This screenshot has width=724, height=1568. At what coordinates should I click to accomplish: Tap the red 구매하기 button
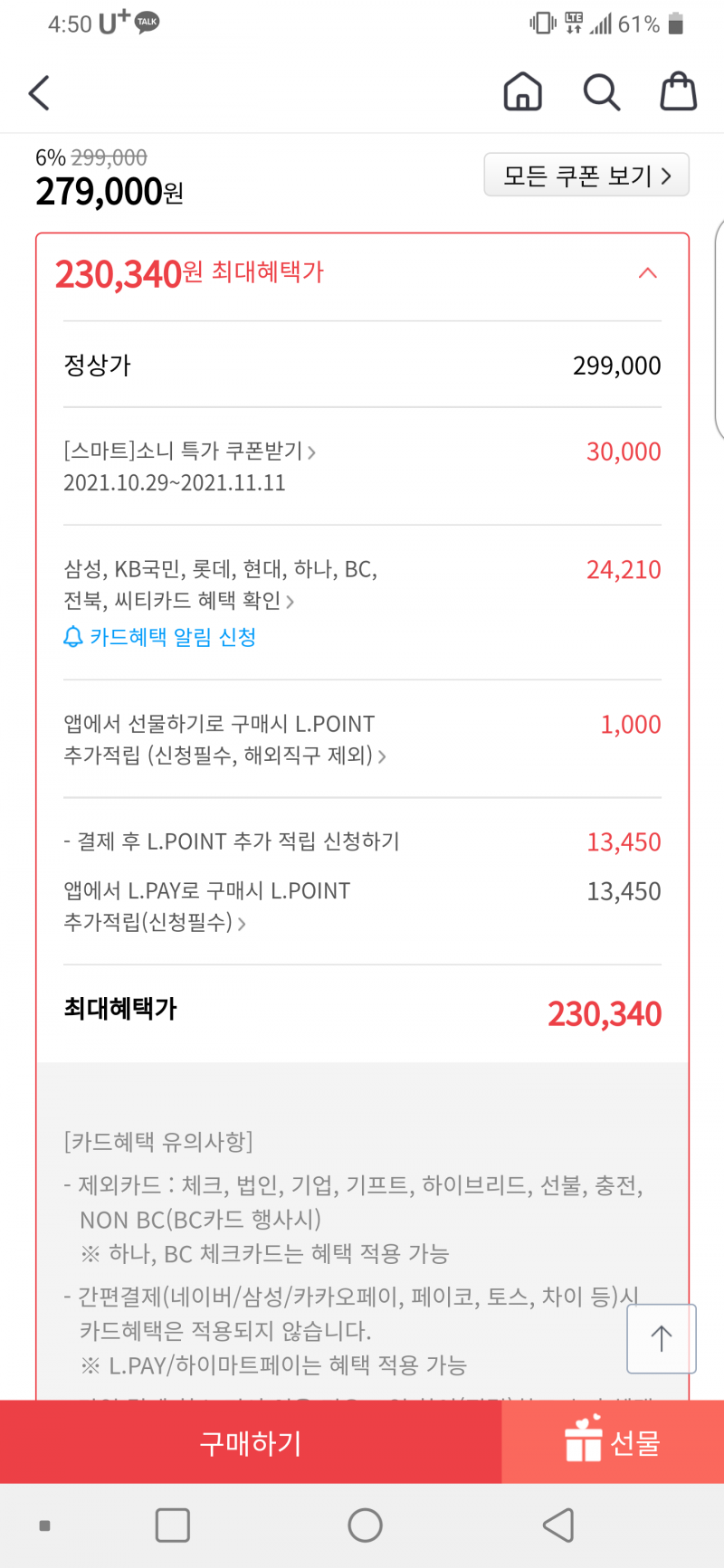pyautogui.click(x=251, y=1441)
